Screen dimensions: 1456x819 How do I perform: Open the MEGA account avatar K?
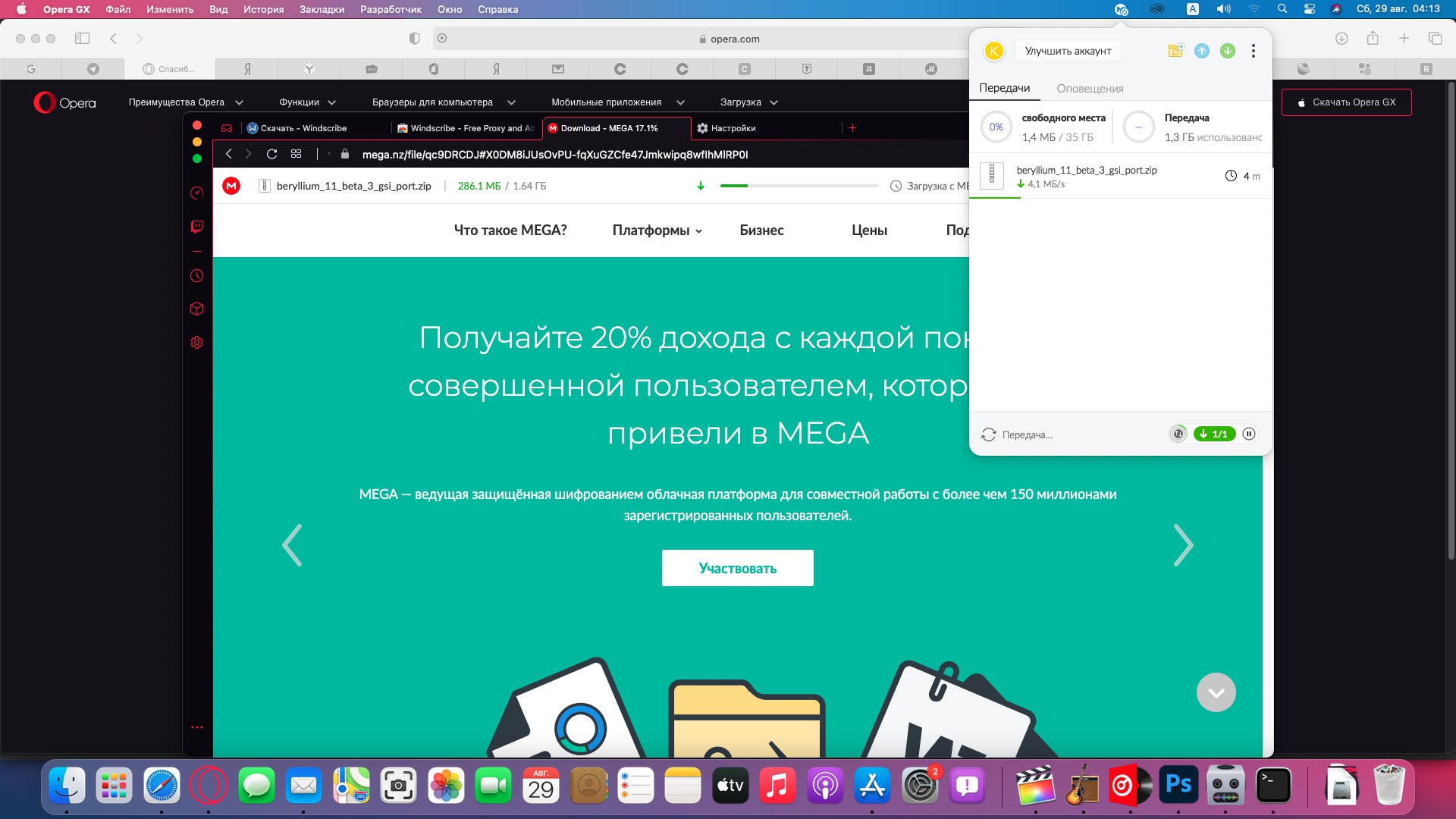993,51
